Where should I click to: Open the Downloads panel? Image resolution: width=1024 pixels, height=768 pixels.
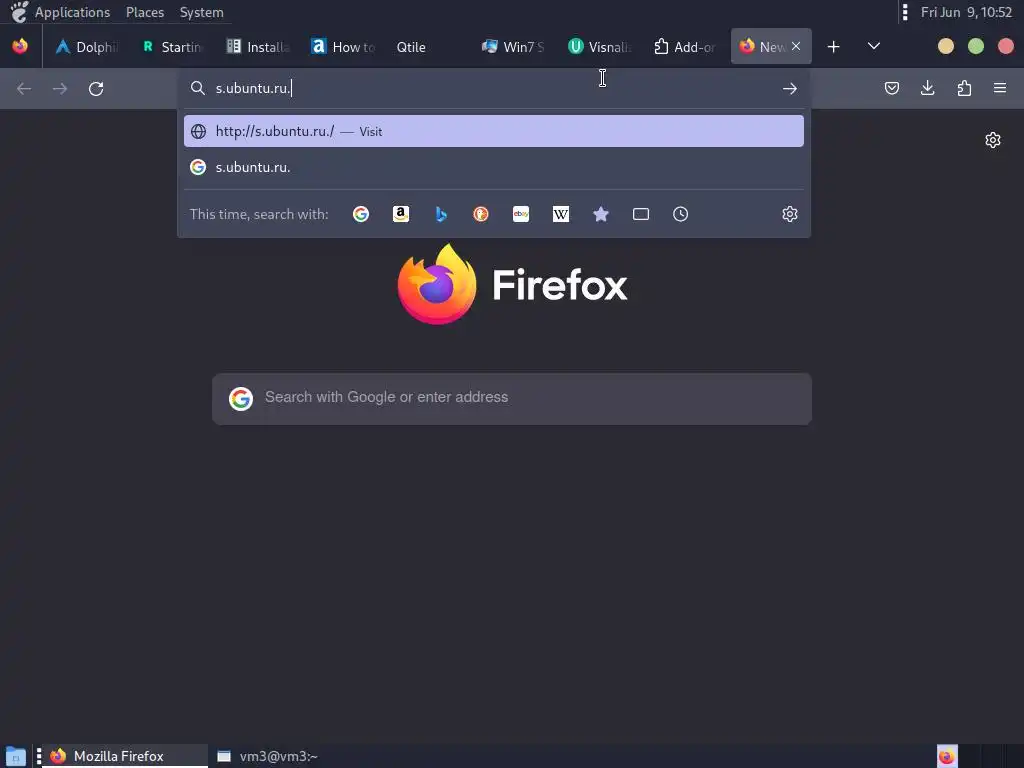click(x=927, y=88)
